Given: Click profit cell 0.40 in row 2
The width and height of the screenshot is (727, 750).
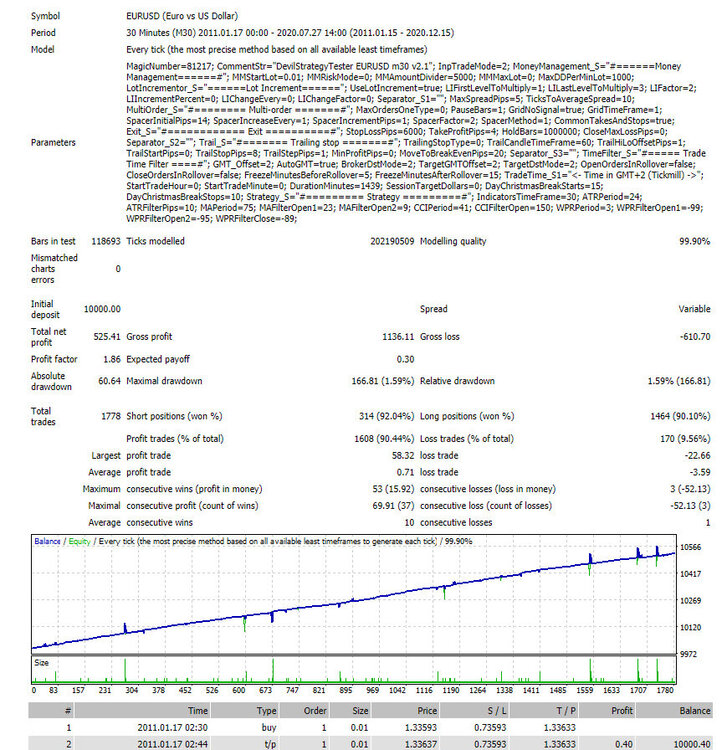Looking at the screenshot, I should coord(624,744).
